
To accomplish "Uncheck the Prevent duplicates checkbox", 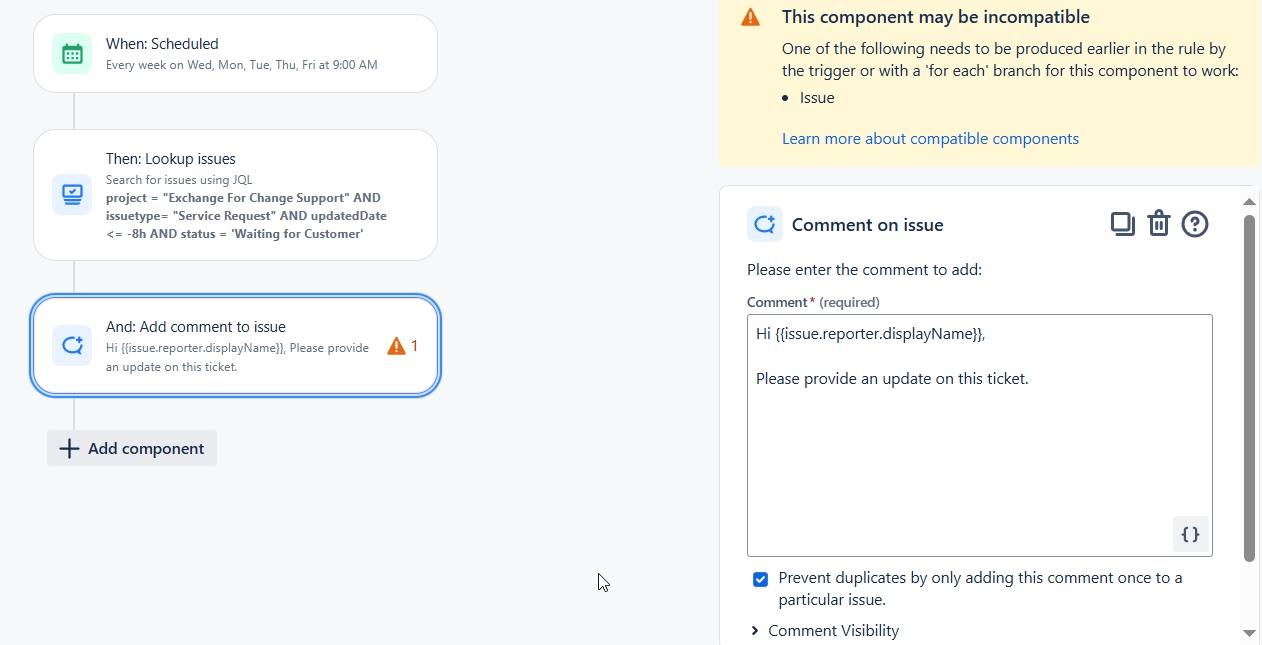I will 760,579.
